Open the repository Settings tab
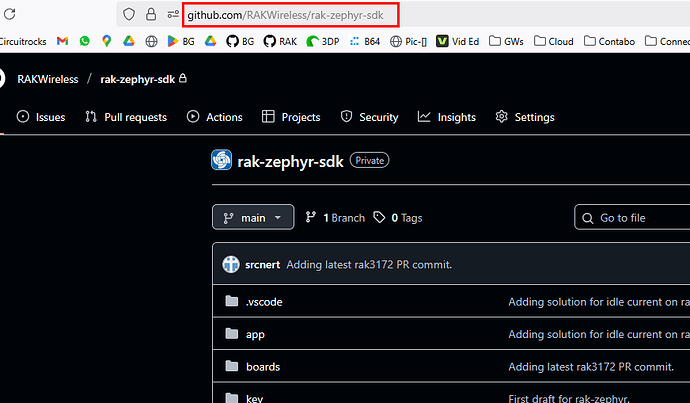The height and width of the screenshot is (403, 690). coord(525,117)
